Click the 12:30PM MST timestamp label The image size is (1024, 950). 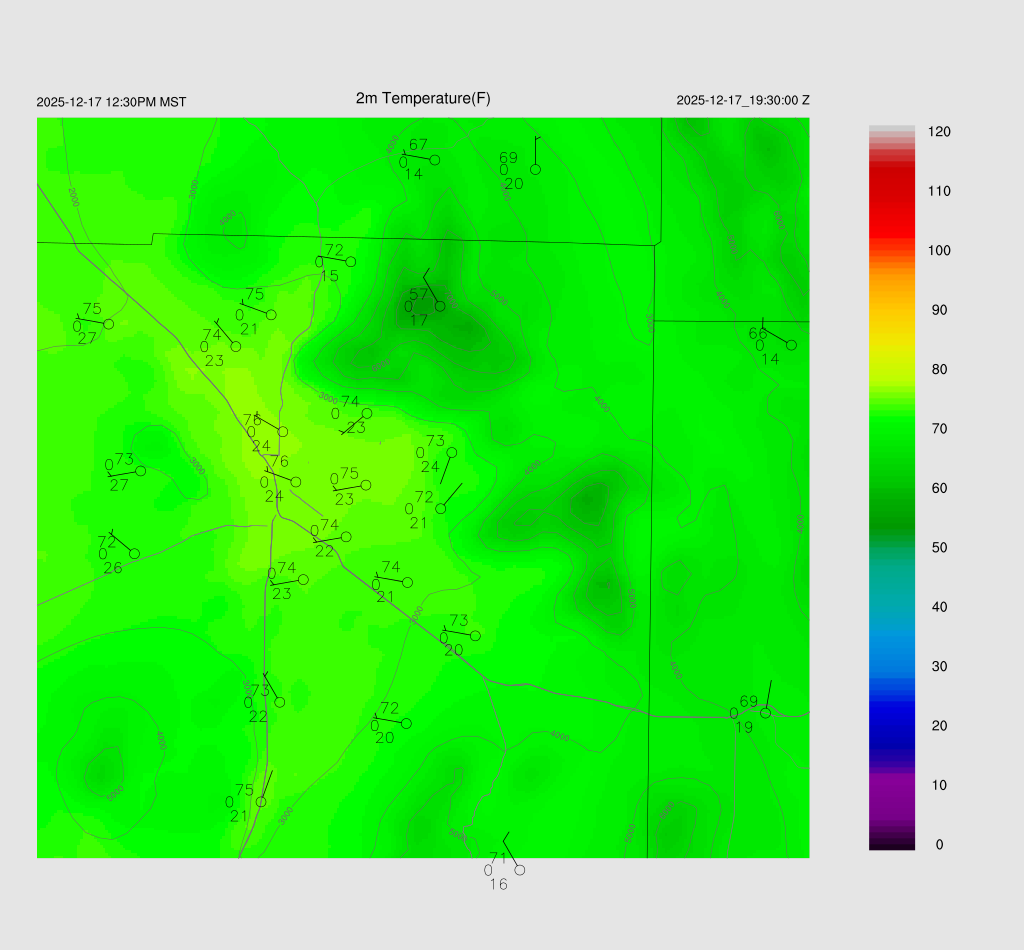pyautogui.click(x=111, y=102)
